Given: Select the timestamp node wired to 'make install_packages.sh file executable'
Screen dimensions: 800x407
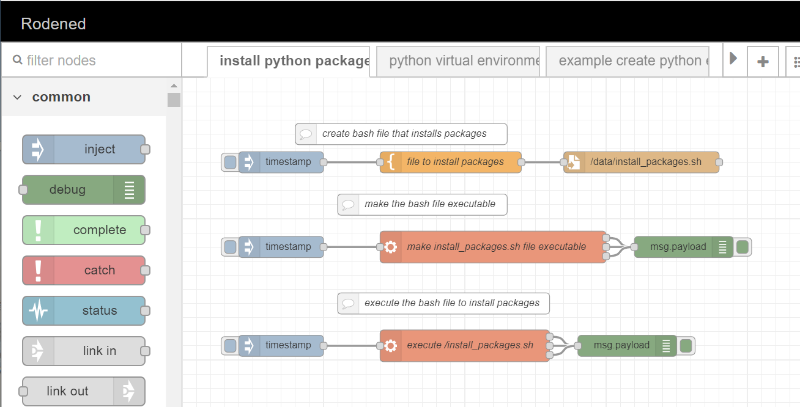Looking at the screenshot, I should (x=281, y=247).
